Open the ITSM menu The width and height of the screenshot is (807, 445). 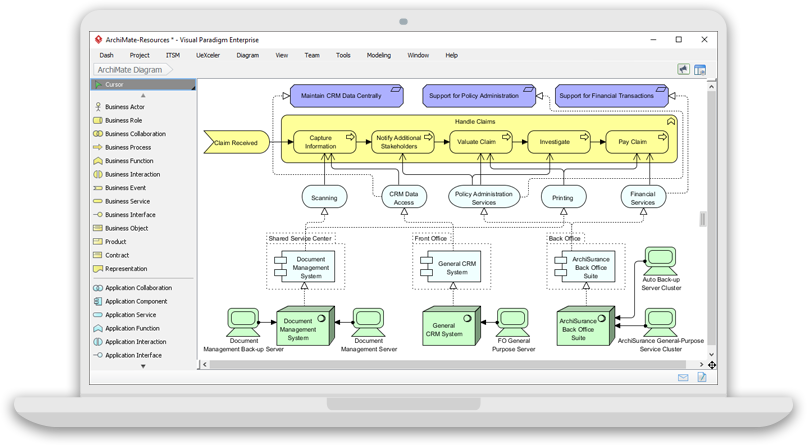coord(173,55)
